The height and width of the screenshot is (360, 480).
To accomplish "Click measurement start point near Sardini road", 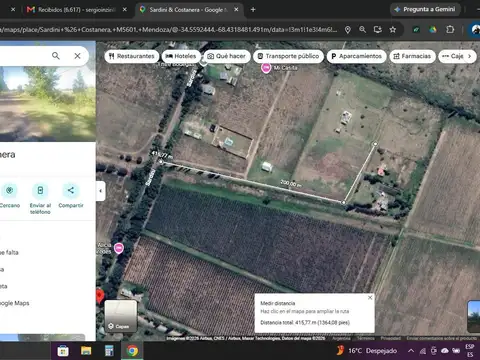I will coord(161,162).
